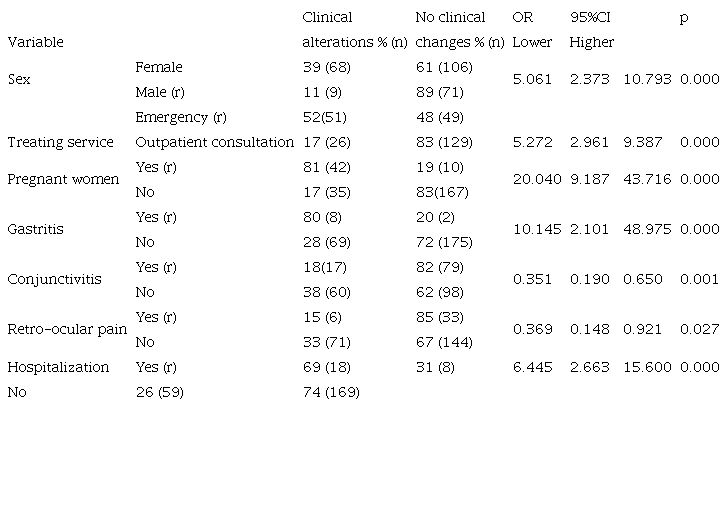
Task: Click the "39 (68)" clinical alterations cell
Action: (327, 67)
